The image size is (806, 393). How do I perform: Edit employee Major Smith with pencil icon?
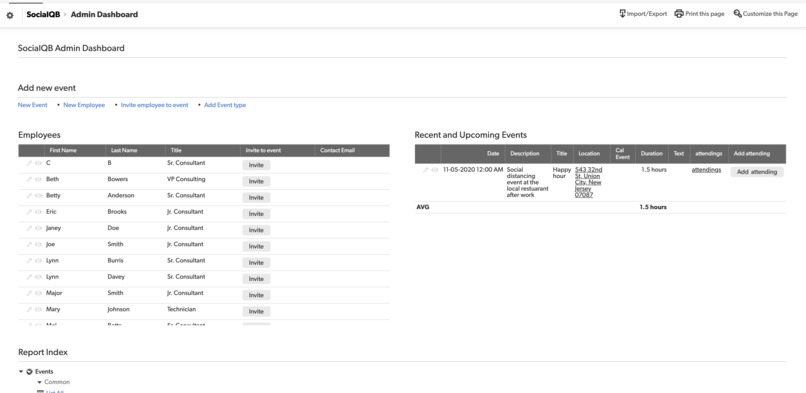(29, 293)
